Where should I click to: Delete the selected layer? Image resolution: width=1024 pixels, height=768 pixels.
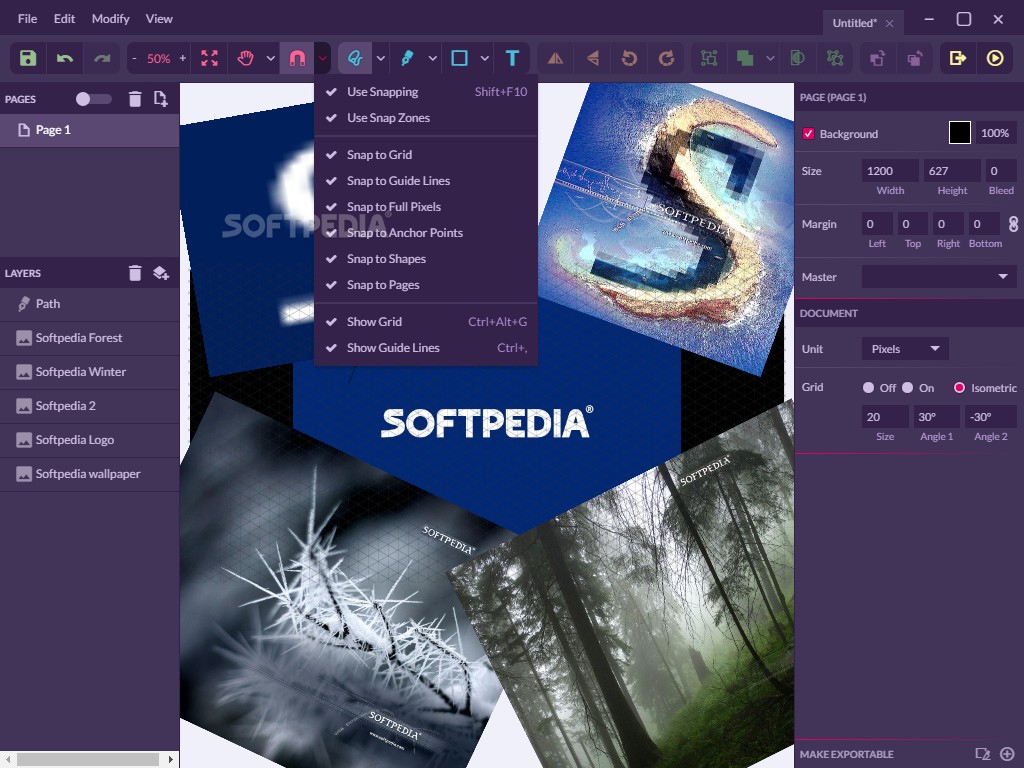click(x=135, y=272)
